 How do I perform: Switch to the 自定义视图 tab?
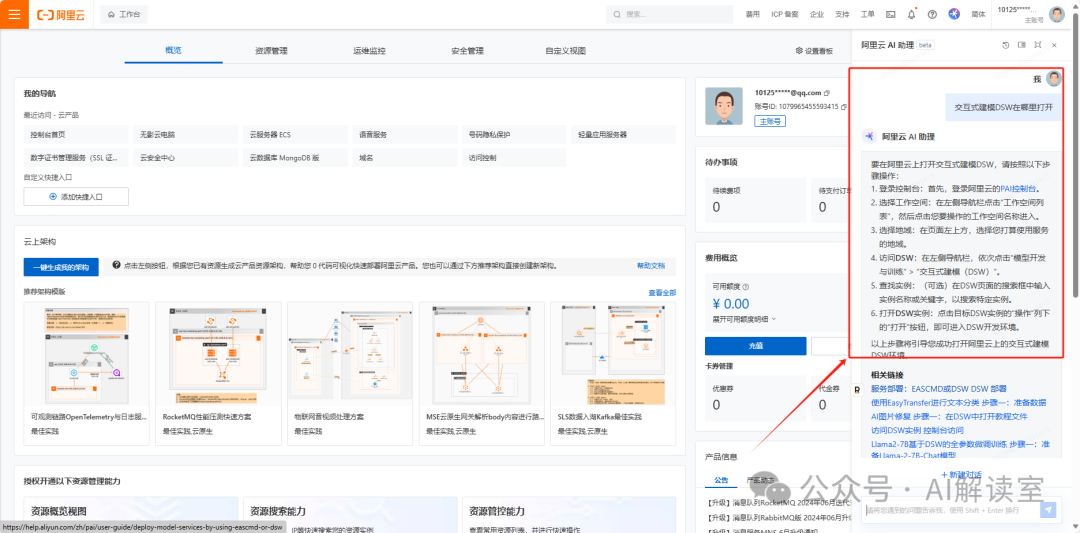point(565,51)
